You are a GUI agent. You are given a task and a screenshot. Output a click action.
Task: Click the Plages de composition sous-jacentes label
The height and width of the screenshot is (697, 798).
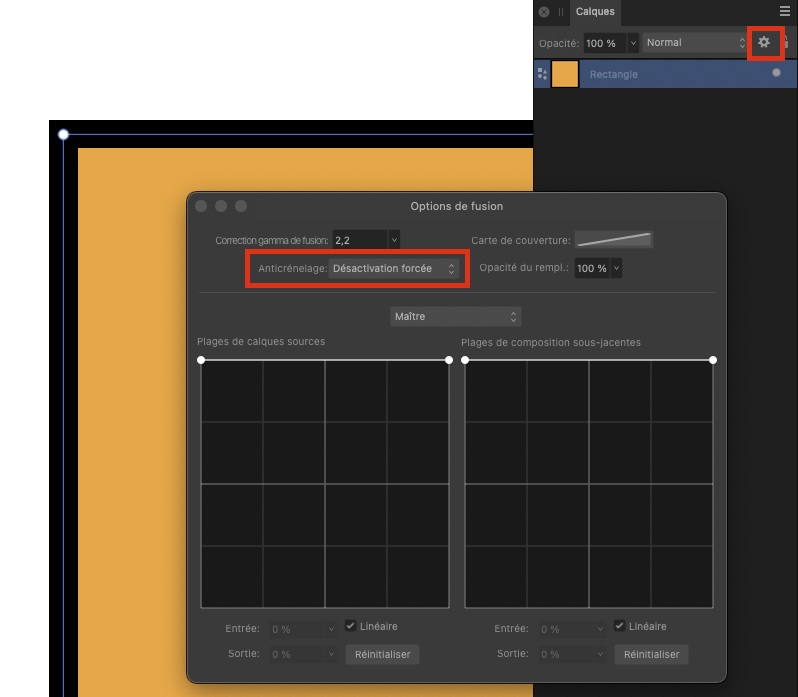click(x=551, y=342)
